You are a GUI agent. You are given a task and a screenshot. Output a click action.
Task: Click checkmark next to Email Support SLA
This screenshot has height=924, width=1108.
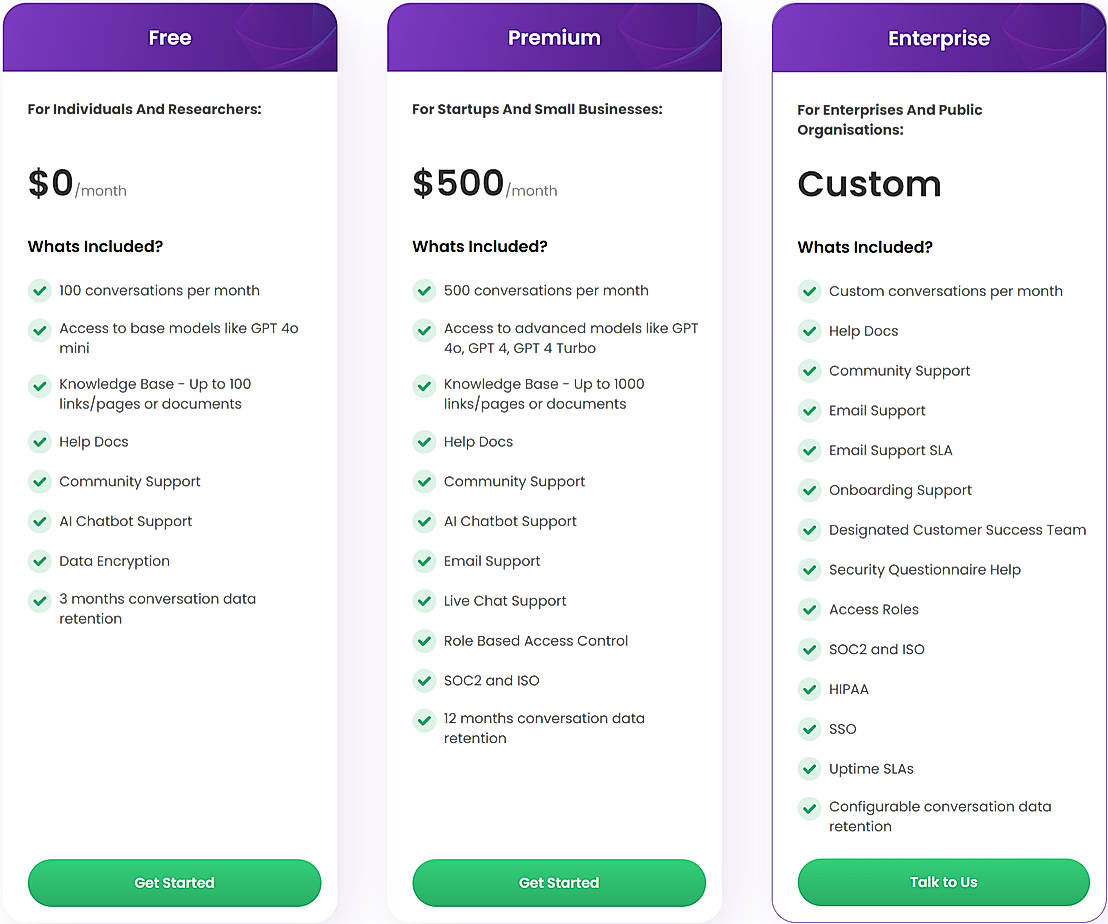click(x=809, y=450)
